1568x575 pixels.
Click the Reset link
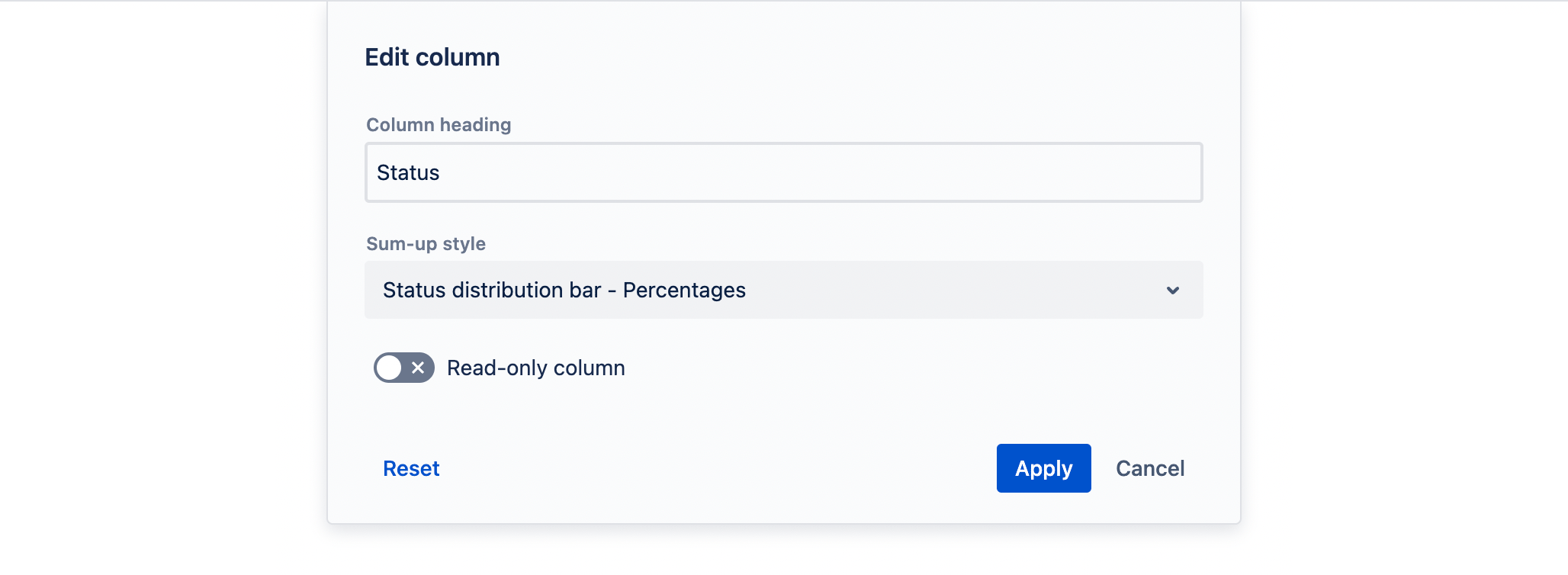pyautogui.click(x=411, y=468)
